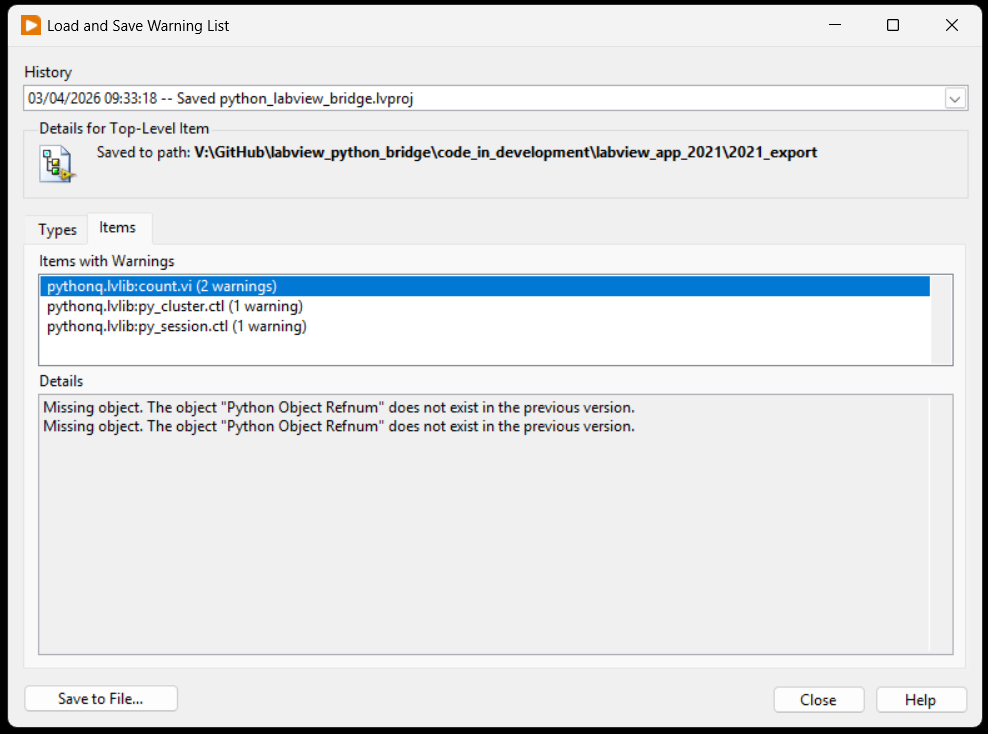The image size is (988, 734).
Task: Click the first Missing object warning line
Action: tap(339, 408)
